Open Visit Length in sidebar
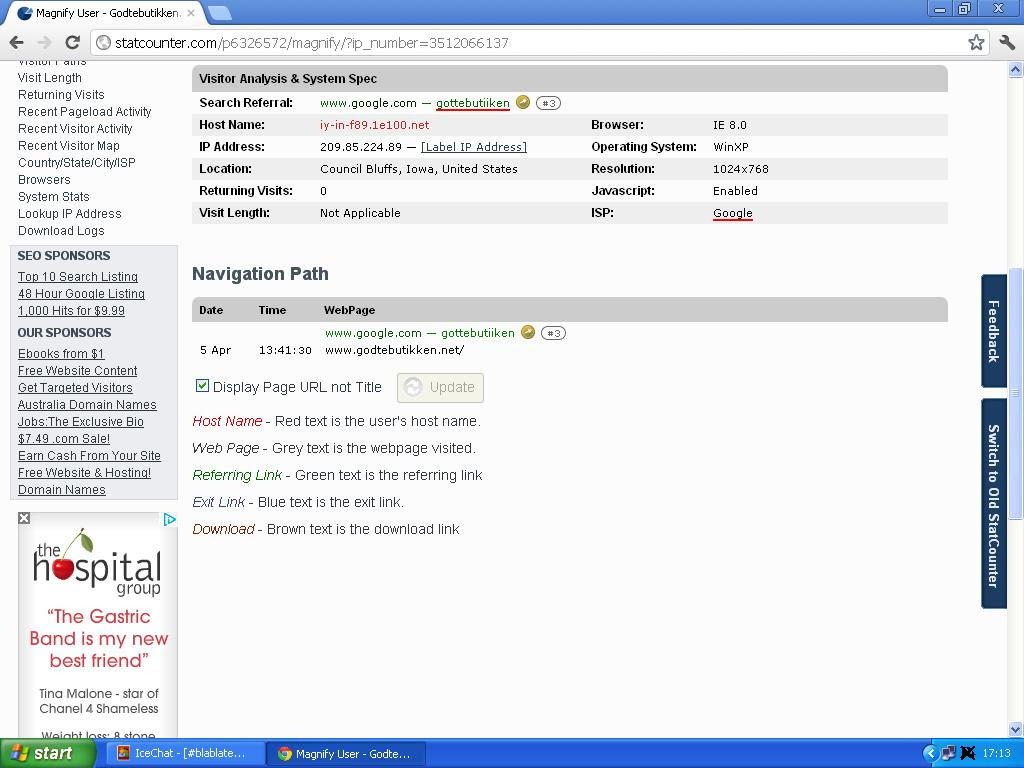This screenshot has height=768, width=1024. point(50,78)
